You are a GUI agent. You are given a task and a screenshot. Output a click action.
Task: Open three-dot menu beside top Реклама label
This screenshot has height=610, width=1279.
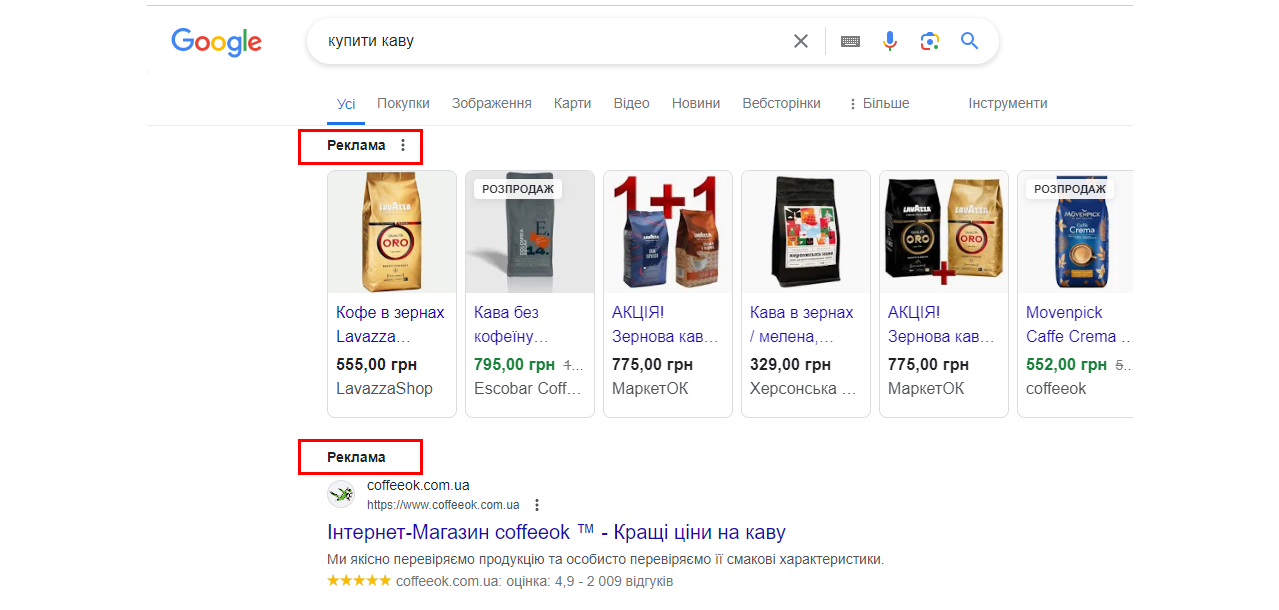coord(403,146)
